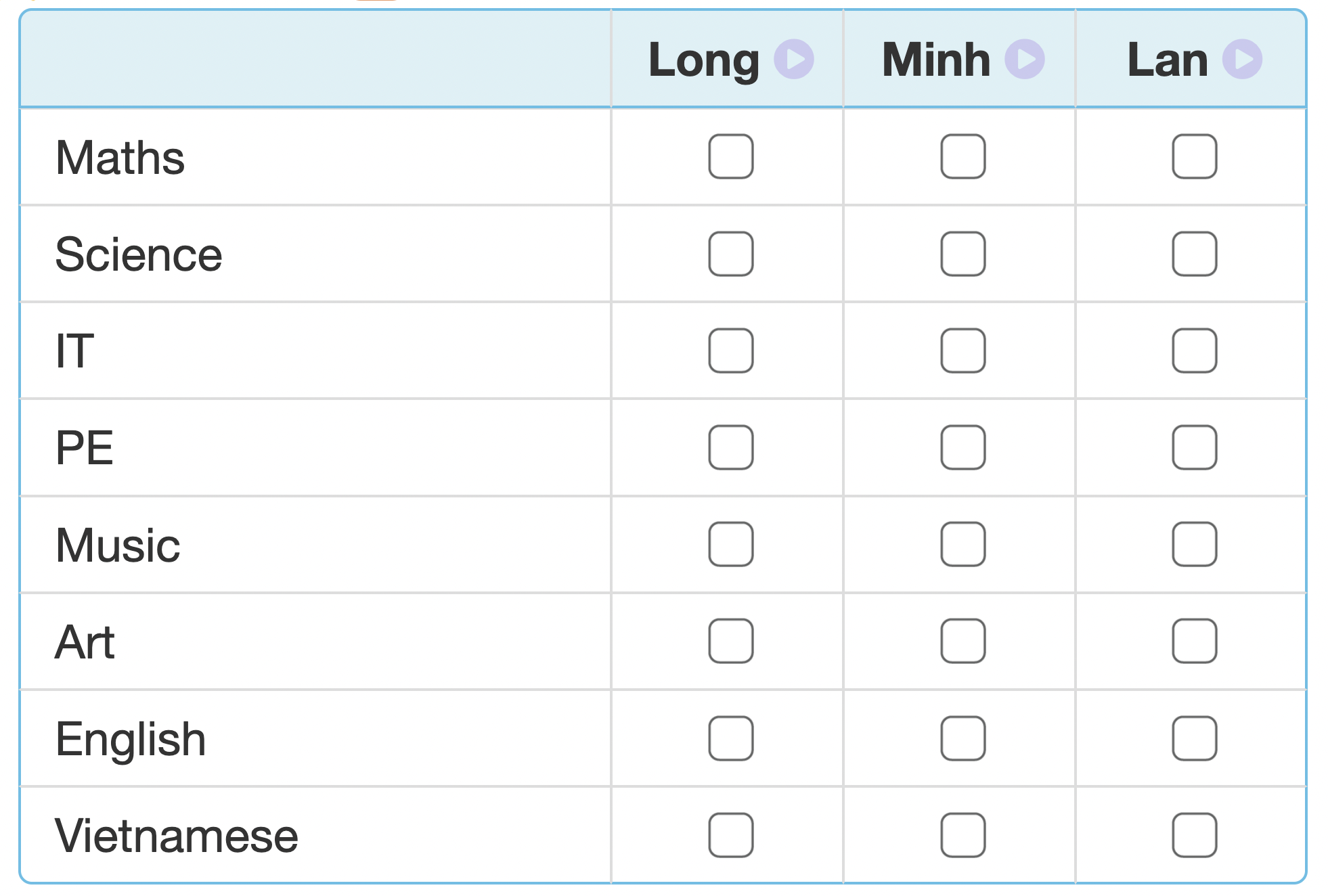The height and width of the screenshot is (896, 1328).
Task: Tick Music checkbox for Long
Action: (730, 544)
